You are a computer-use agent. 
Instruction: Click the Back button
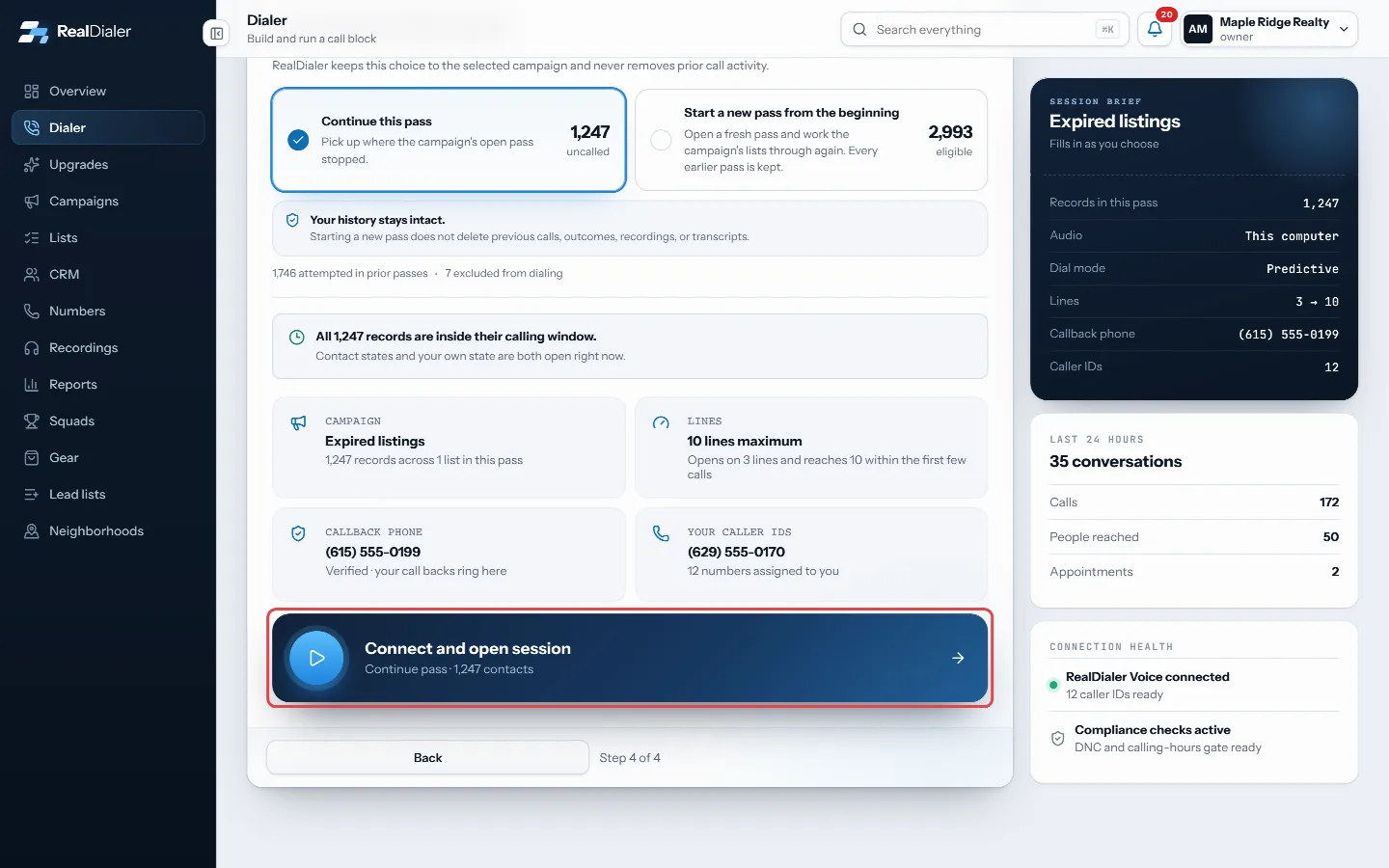427,758
